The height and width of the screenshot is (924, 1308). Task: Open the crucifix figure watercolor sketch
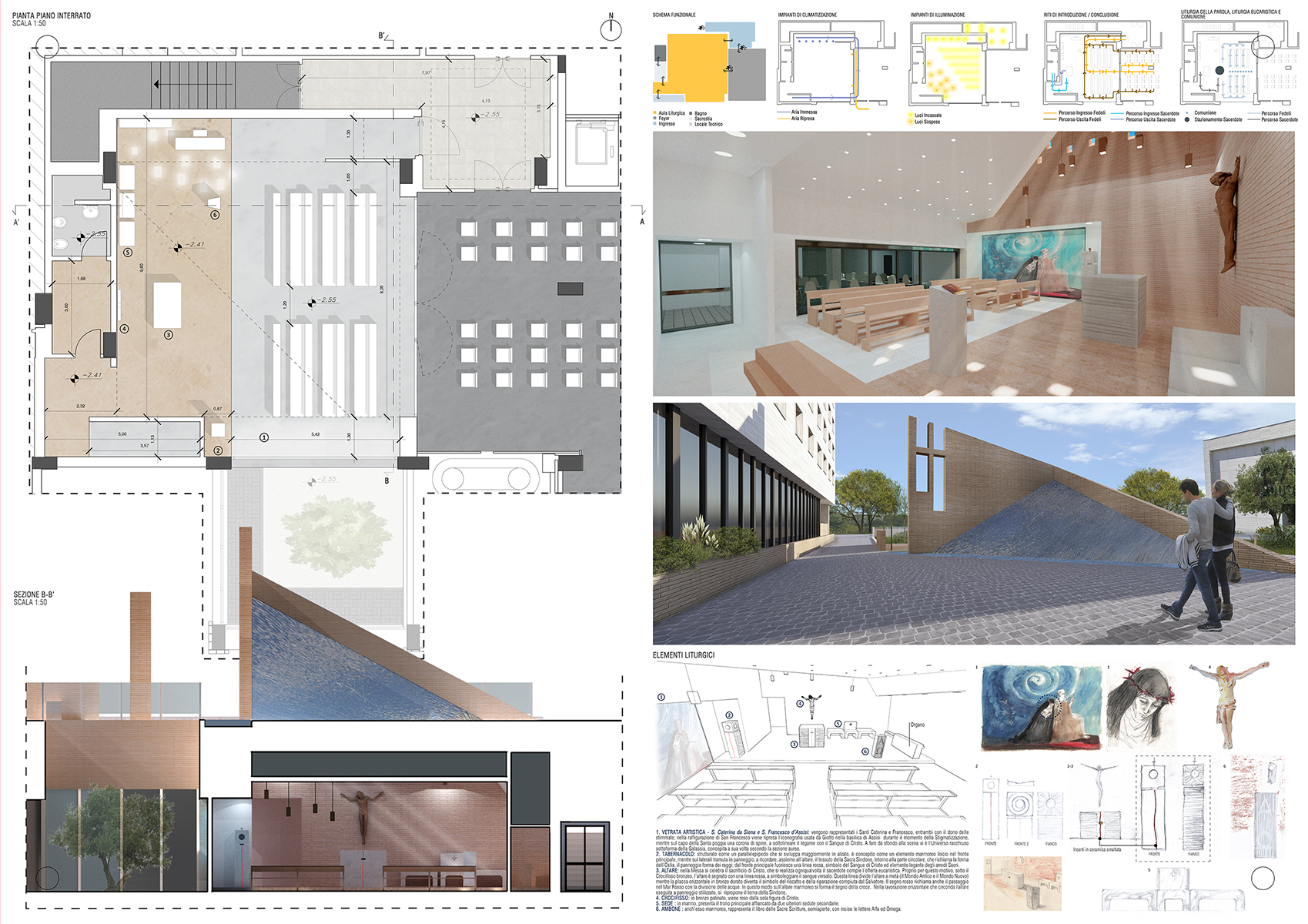tap(1229, 705)
